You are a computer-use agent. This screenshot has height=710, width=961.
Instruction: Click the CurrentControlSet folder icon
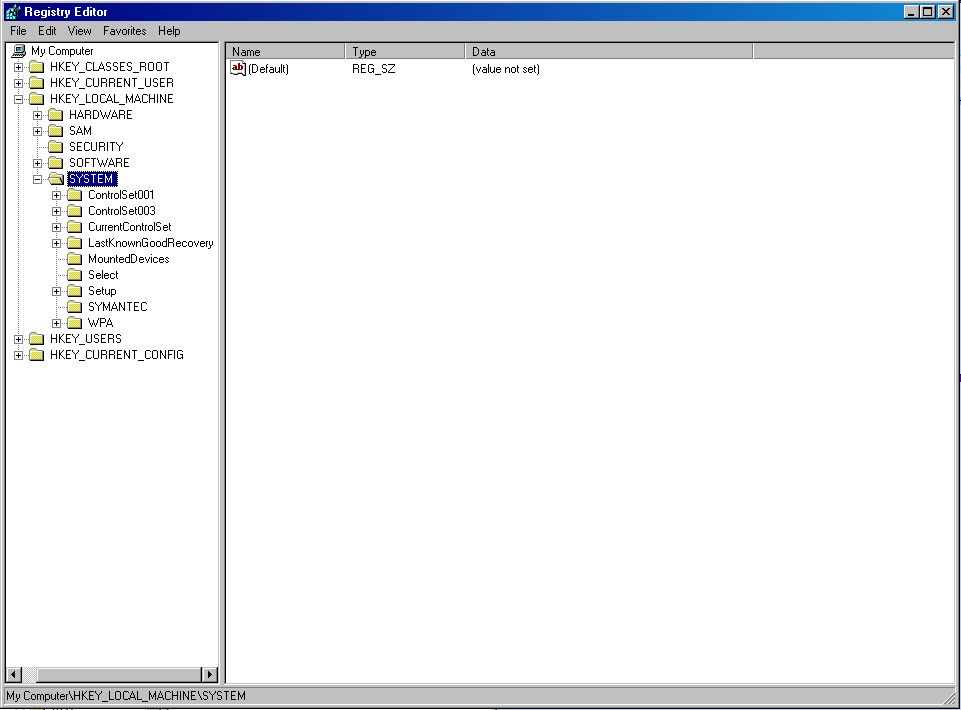tap(75, 227)
